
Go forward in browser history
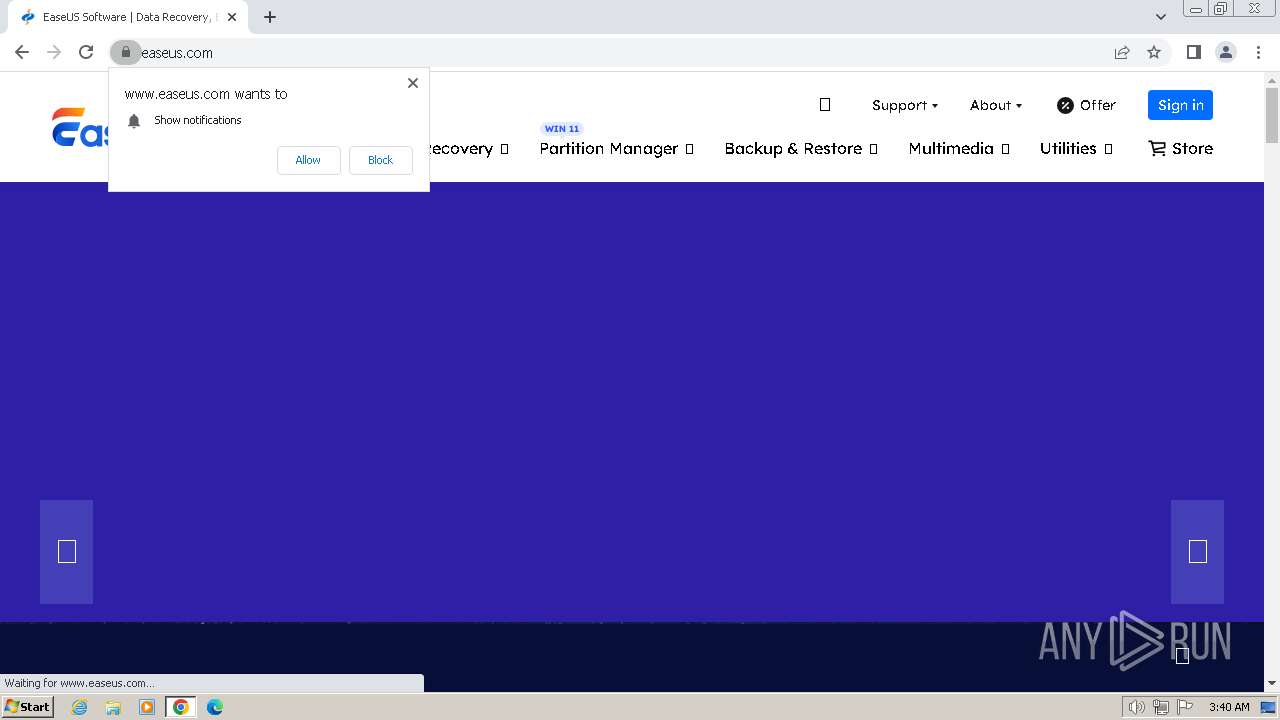coord(54,52)
